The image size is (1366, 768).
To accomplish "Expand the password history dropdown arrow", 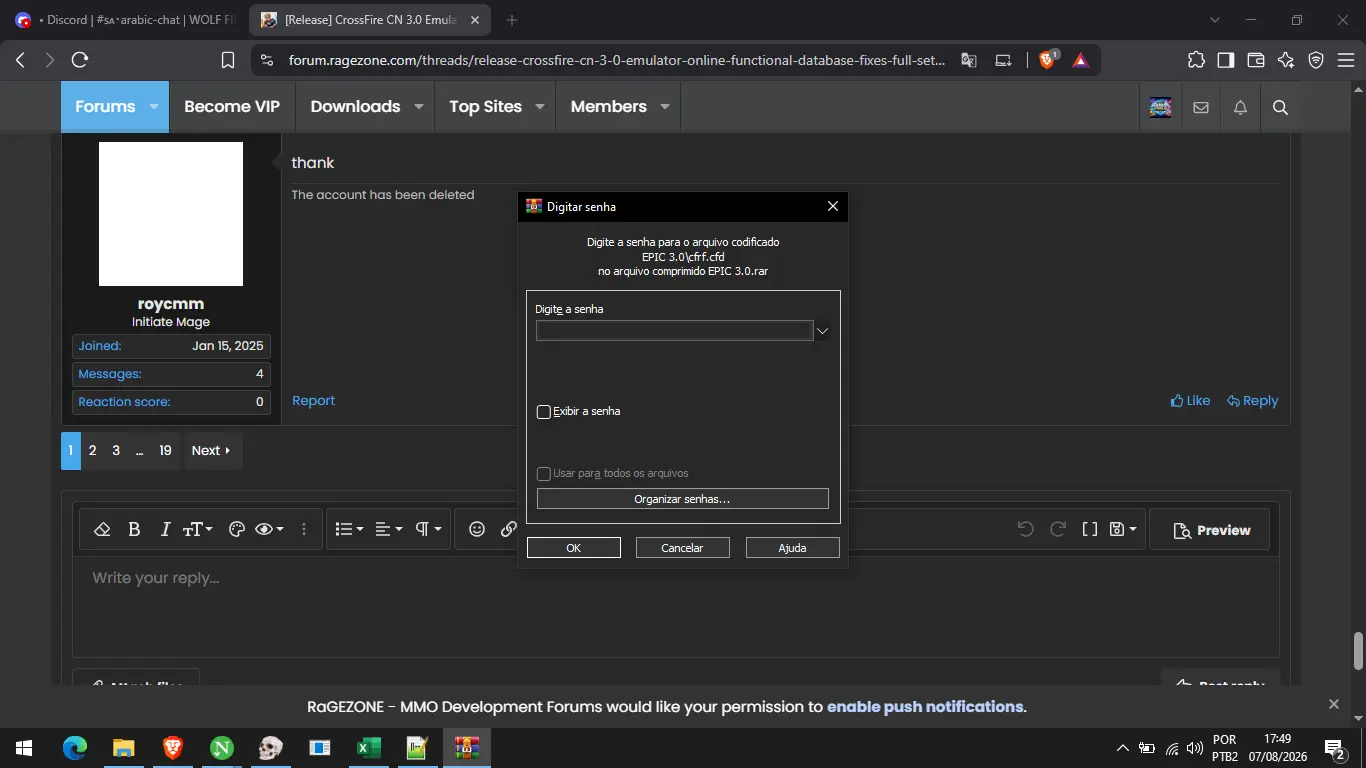I will [x=822, y=331].
